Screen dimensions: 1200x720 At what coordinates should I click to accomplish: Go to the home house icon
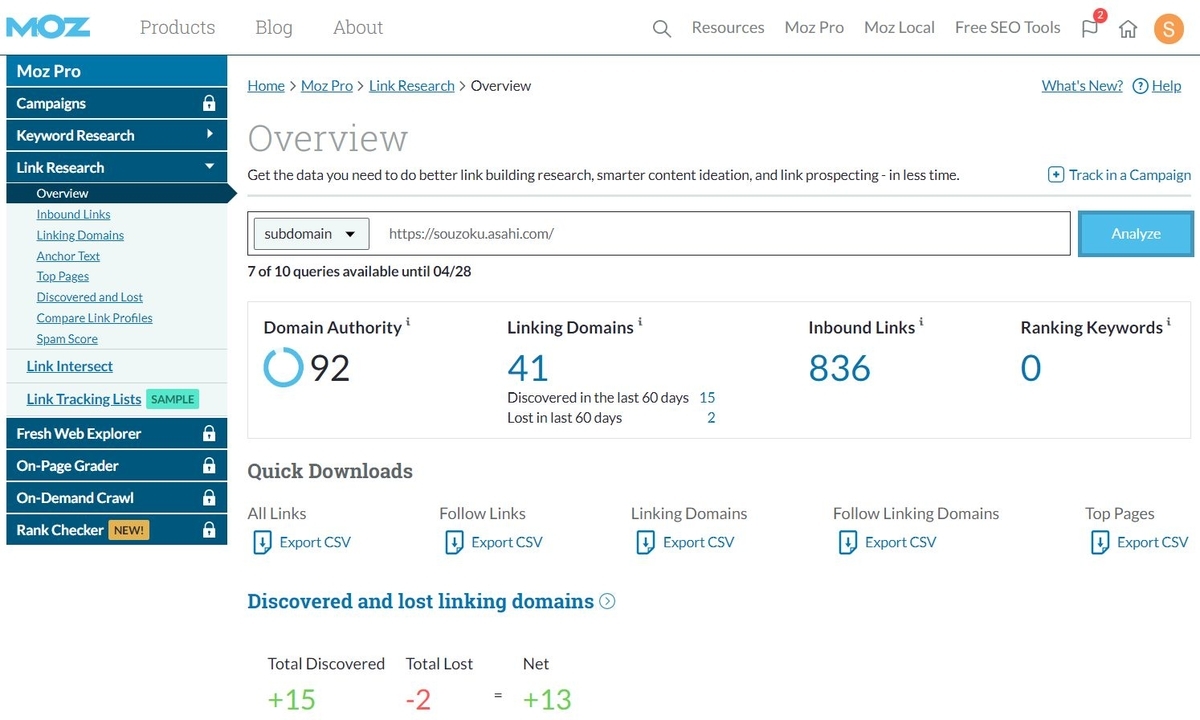coord(1128,29)
